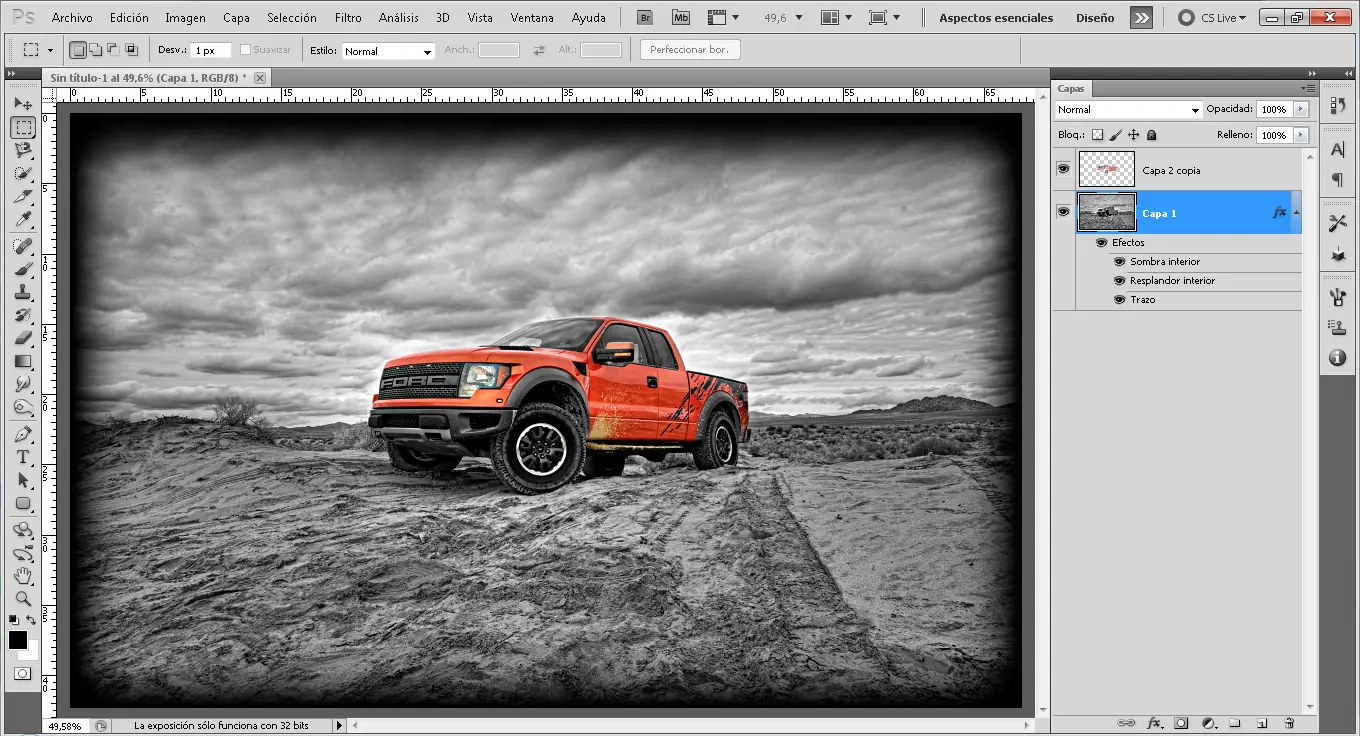Launch Bridge with the Br icon
Viewport: 1360px width, 736px height.
646,17
